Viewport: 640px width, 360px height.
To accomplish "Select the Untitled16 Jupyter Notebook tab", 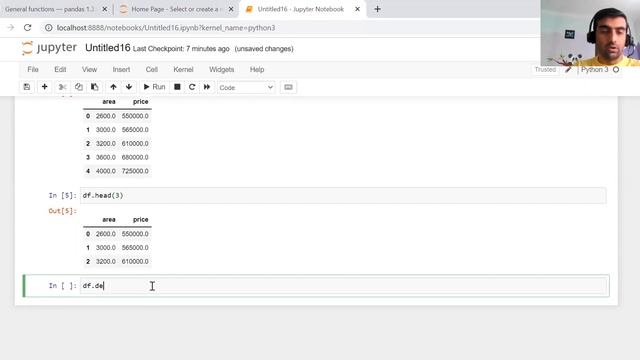I will (300, 9).
